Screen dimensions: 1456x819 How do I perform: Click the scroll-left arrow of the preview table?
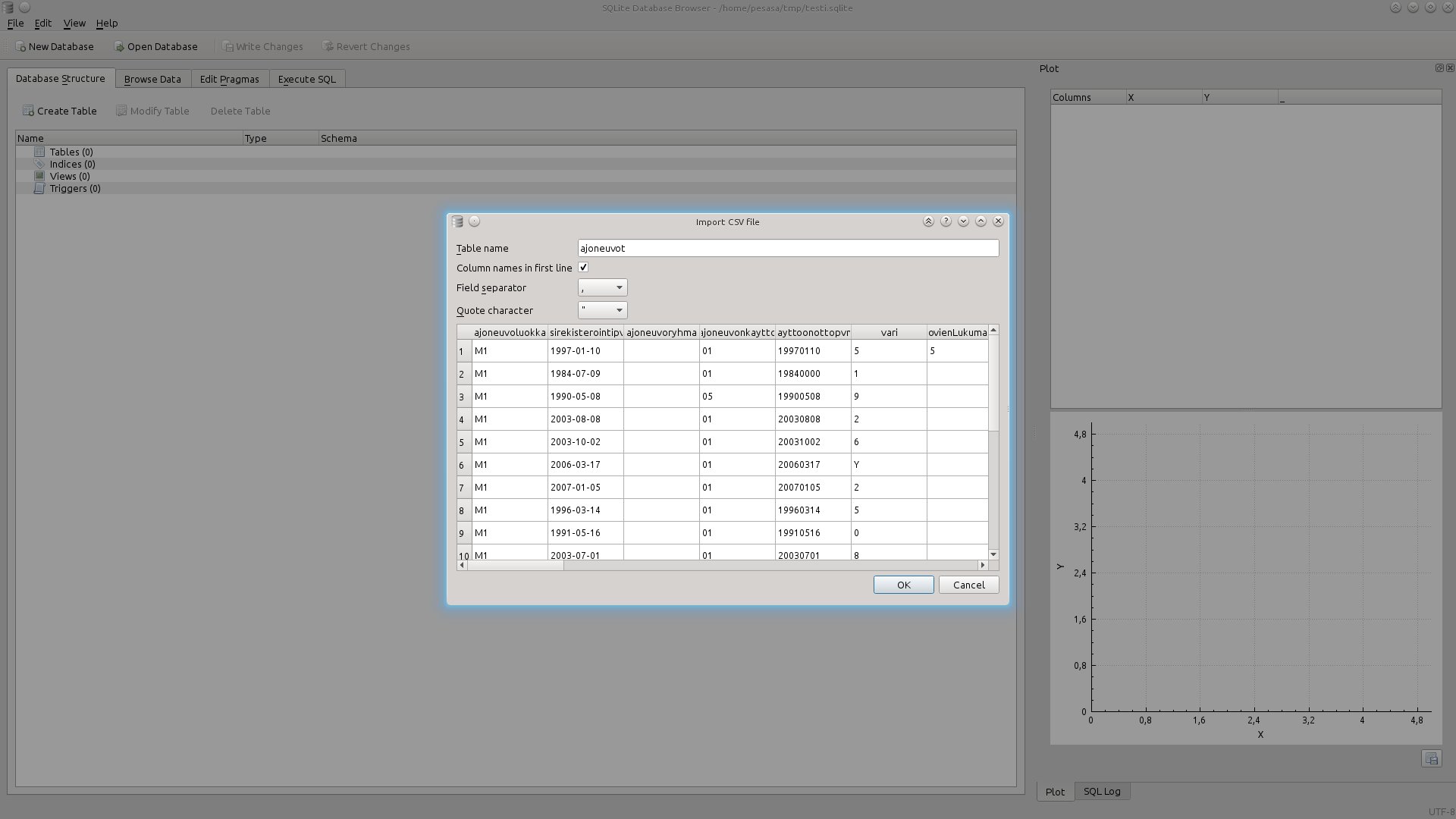(463, 565)
